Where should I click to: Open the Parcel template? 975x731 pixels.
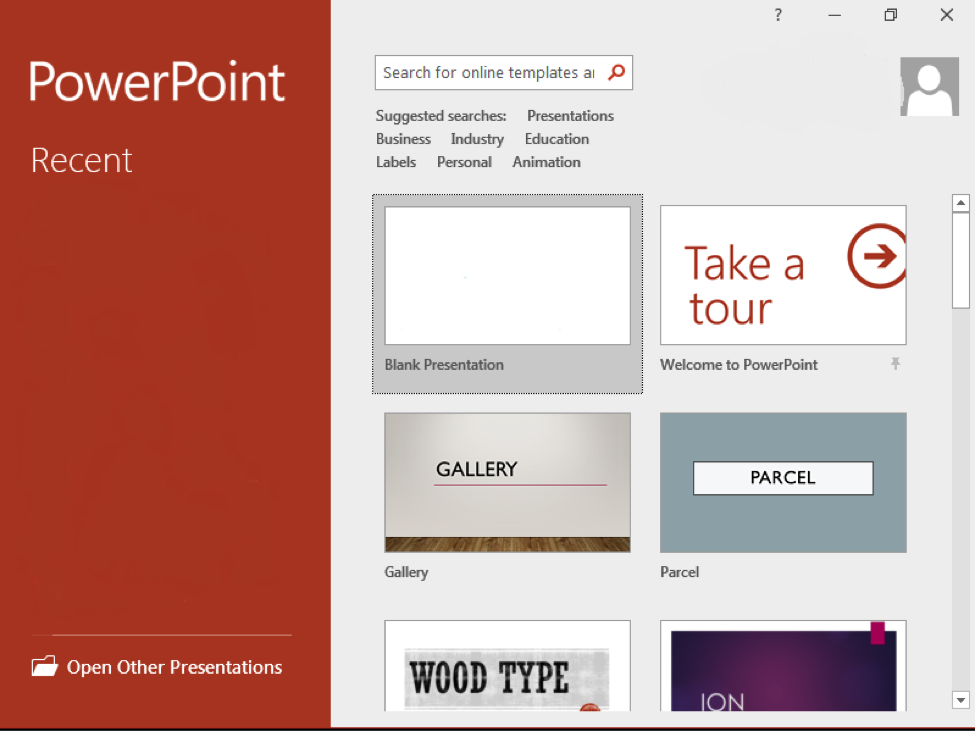(783, 482)
